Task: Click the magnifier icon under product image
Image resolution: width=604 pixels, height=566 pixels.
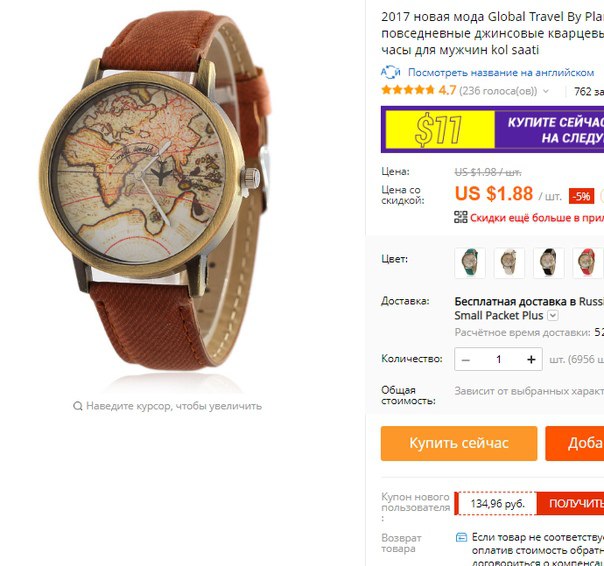Action: 78,406
